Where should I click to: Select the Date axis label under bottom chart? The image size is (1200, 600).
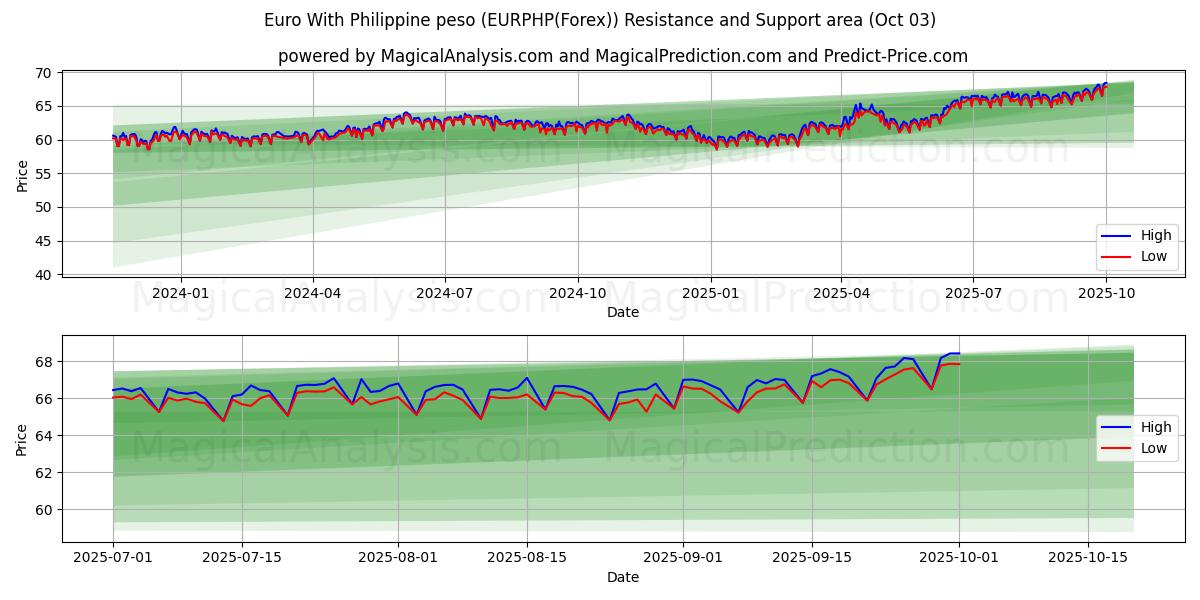[622, 577]
